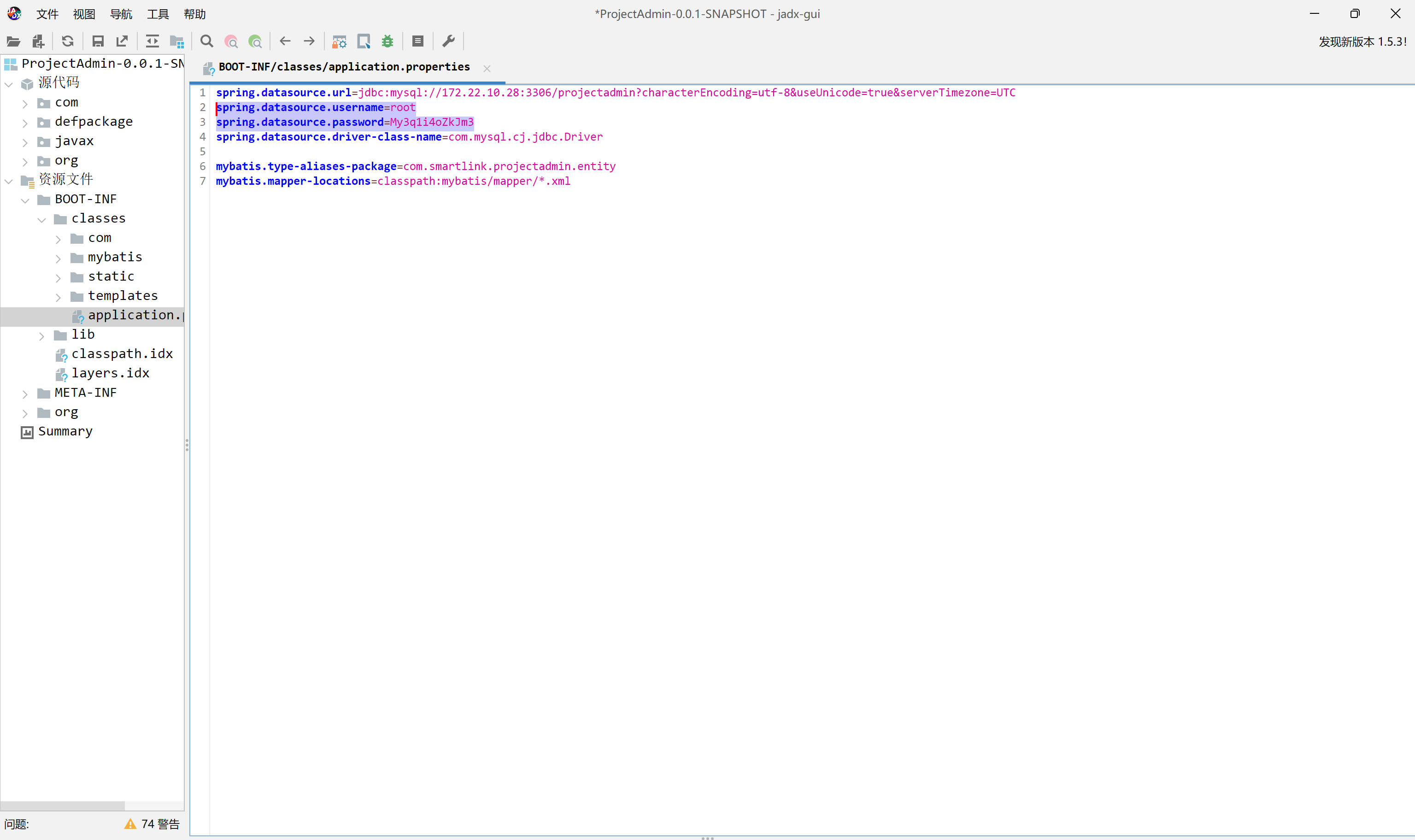Toggle flatten packages folder icon

[x=176, y=41]
